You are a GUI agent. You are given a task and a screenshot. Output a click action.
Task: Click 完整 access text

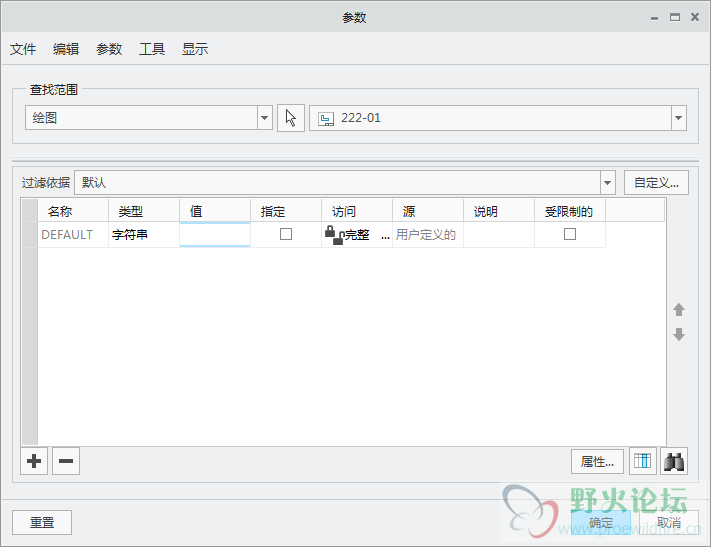click(x=357, y=235)
